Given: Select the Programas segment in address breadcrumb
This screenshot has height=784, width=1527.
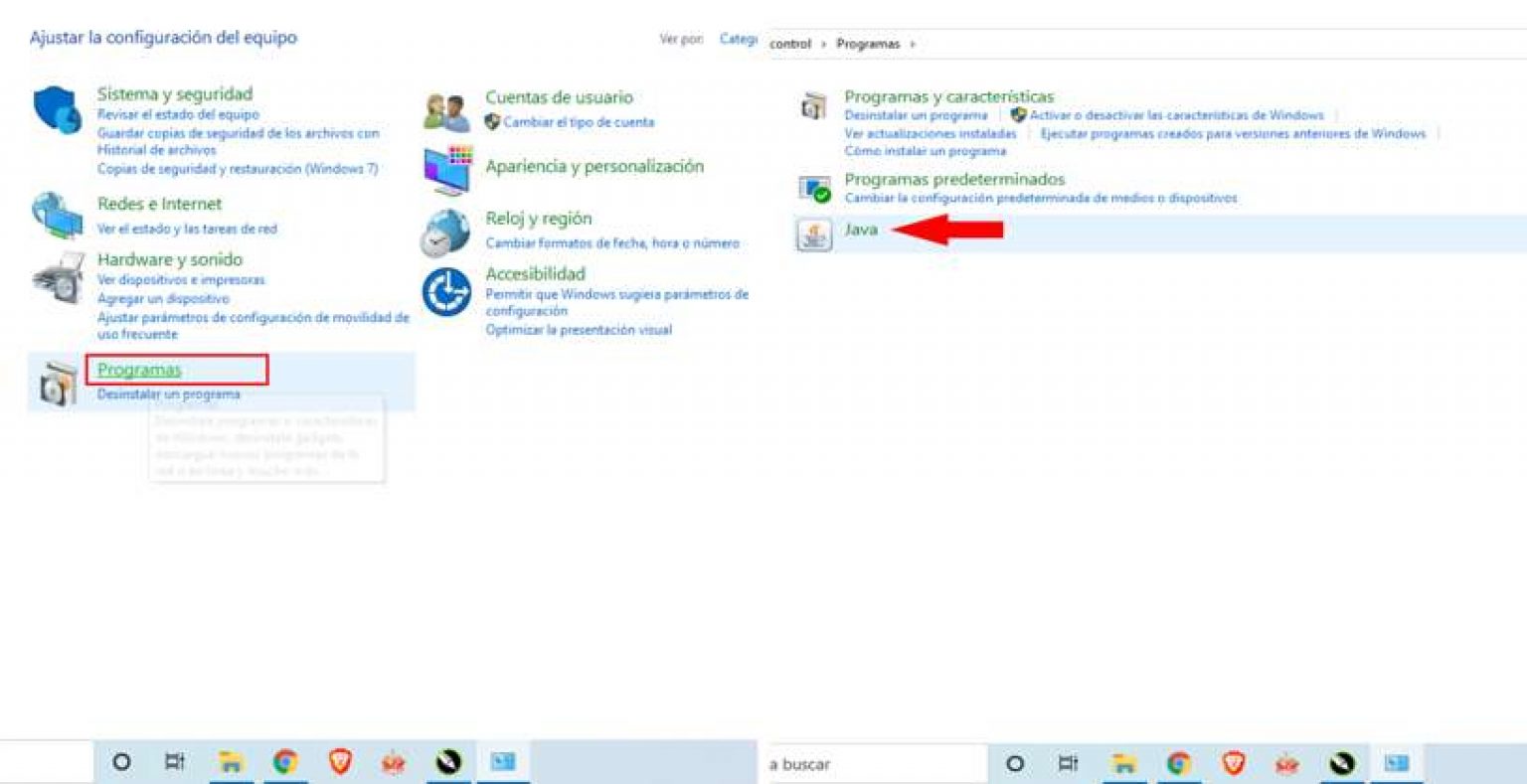Looking at the screenshot, I should tap(868, 44).
